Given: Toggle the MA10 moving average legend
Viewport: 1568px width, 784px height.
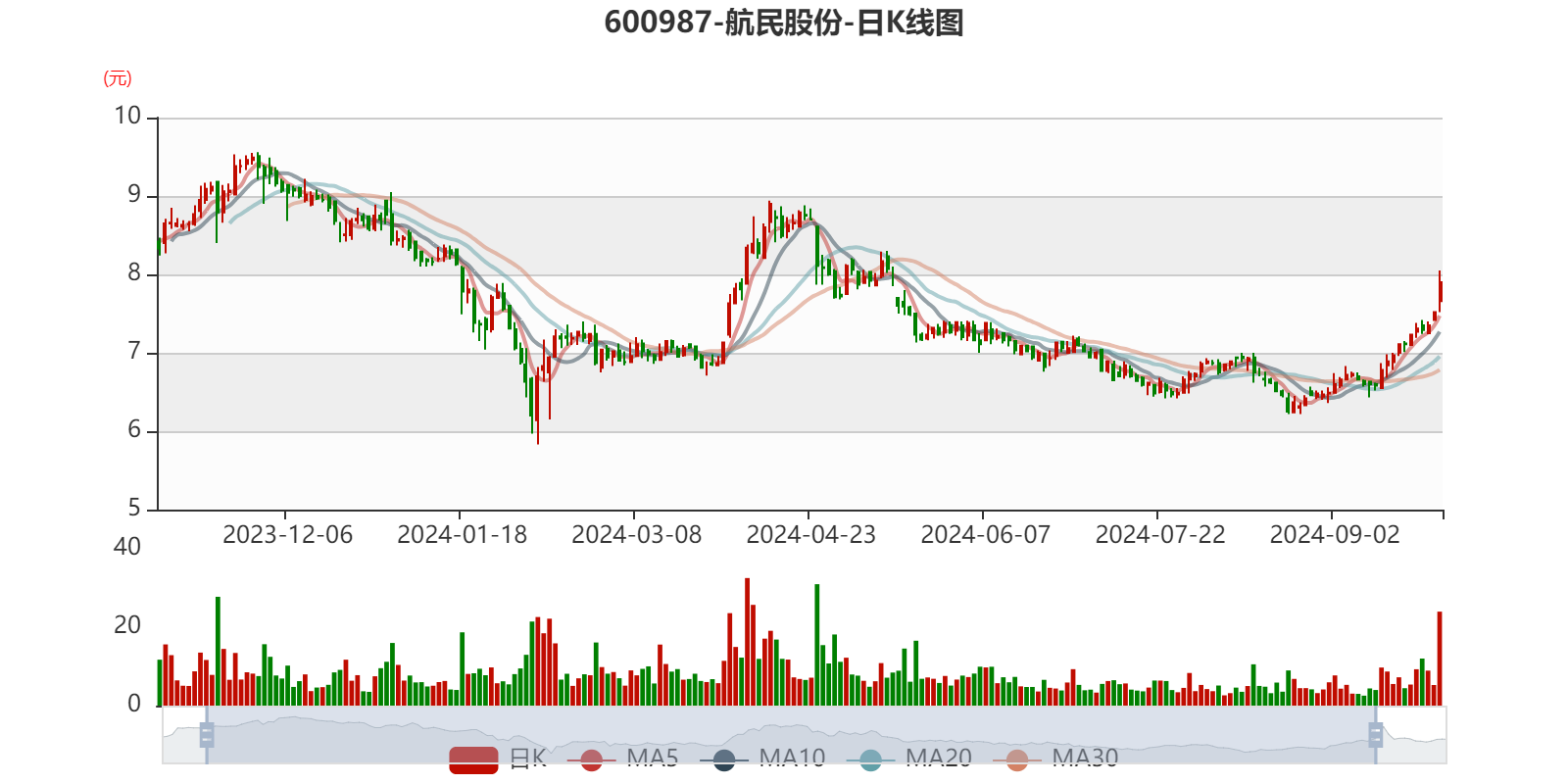Looking at the screenshot, I should [762, 759].
